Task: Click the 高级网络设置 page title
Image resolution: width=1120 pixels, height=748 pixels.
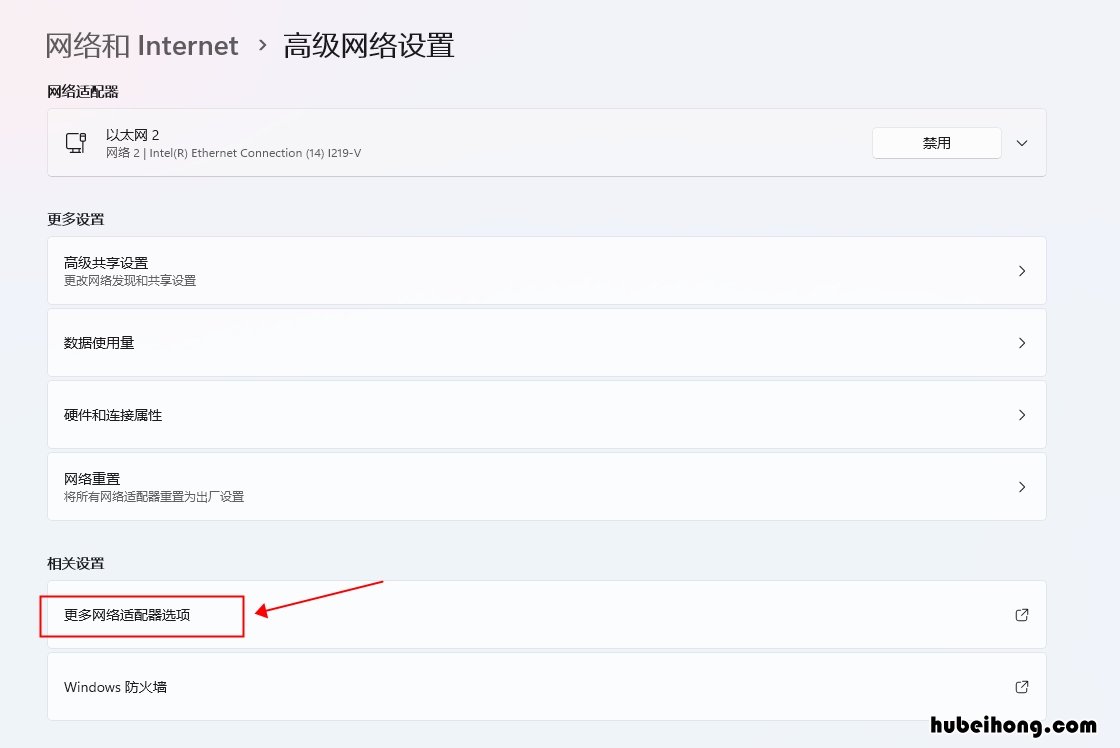Action: [369, 46]
